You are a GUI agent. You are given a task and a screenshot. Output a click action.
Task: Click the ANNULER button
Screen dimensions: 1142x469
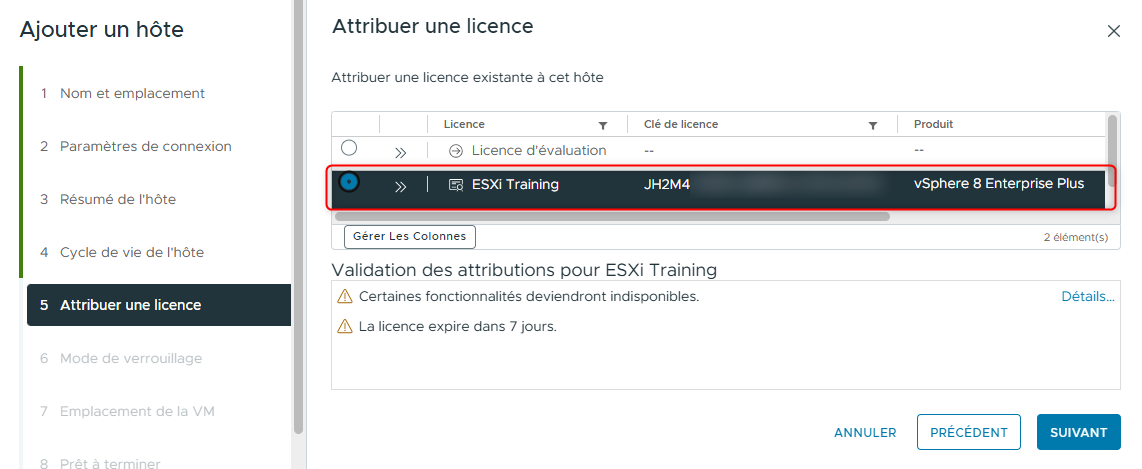865,433
